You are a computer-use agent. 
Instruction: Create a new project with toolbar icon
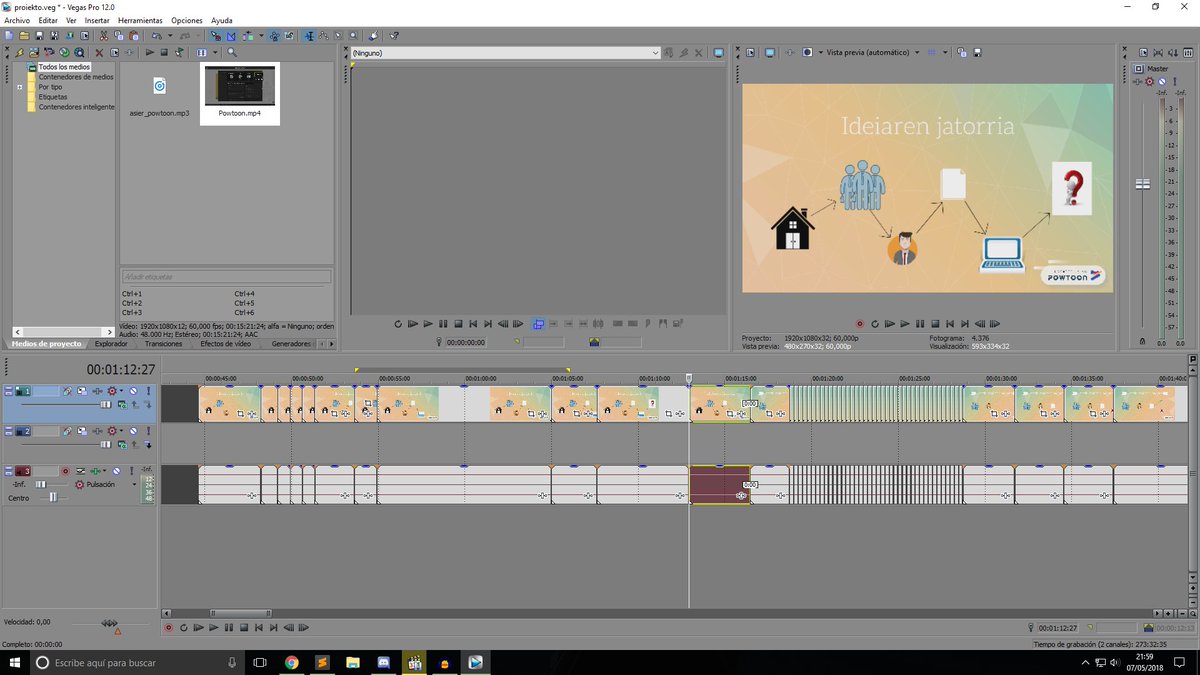click(x=8, y=36)
